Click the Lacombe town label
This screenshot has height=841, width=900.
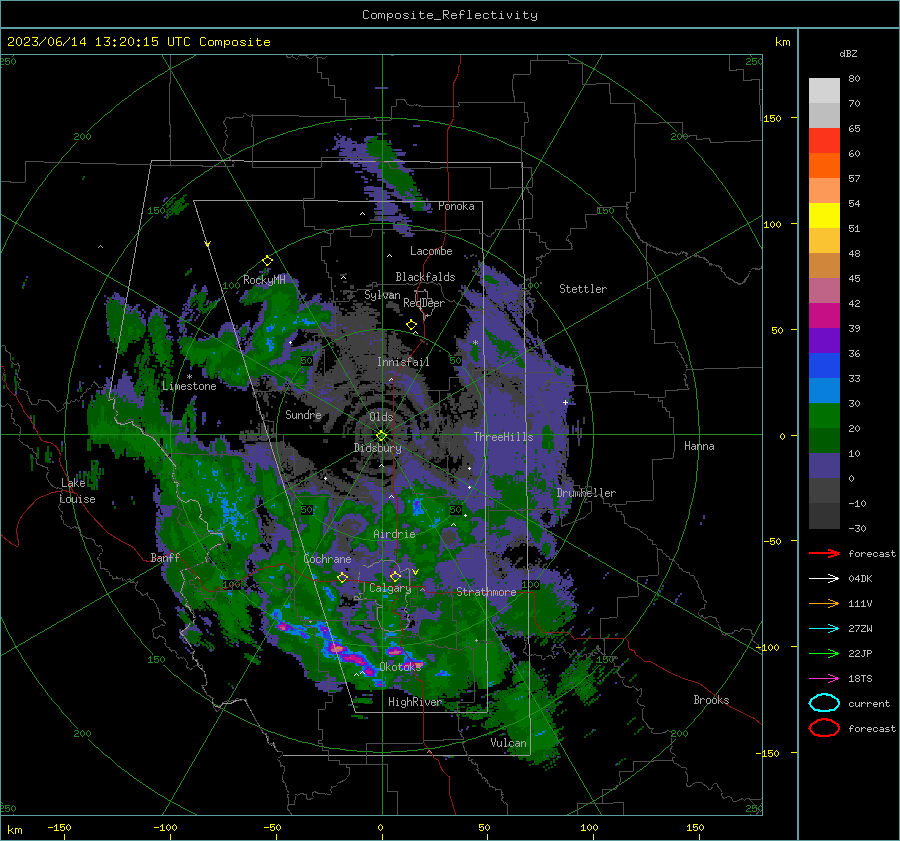431,251
